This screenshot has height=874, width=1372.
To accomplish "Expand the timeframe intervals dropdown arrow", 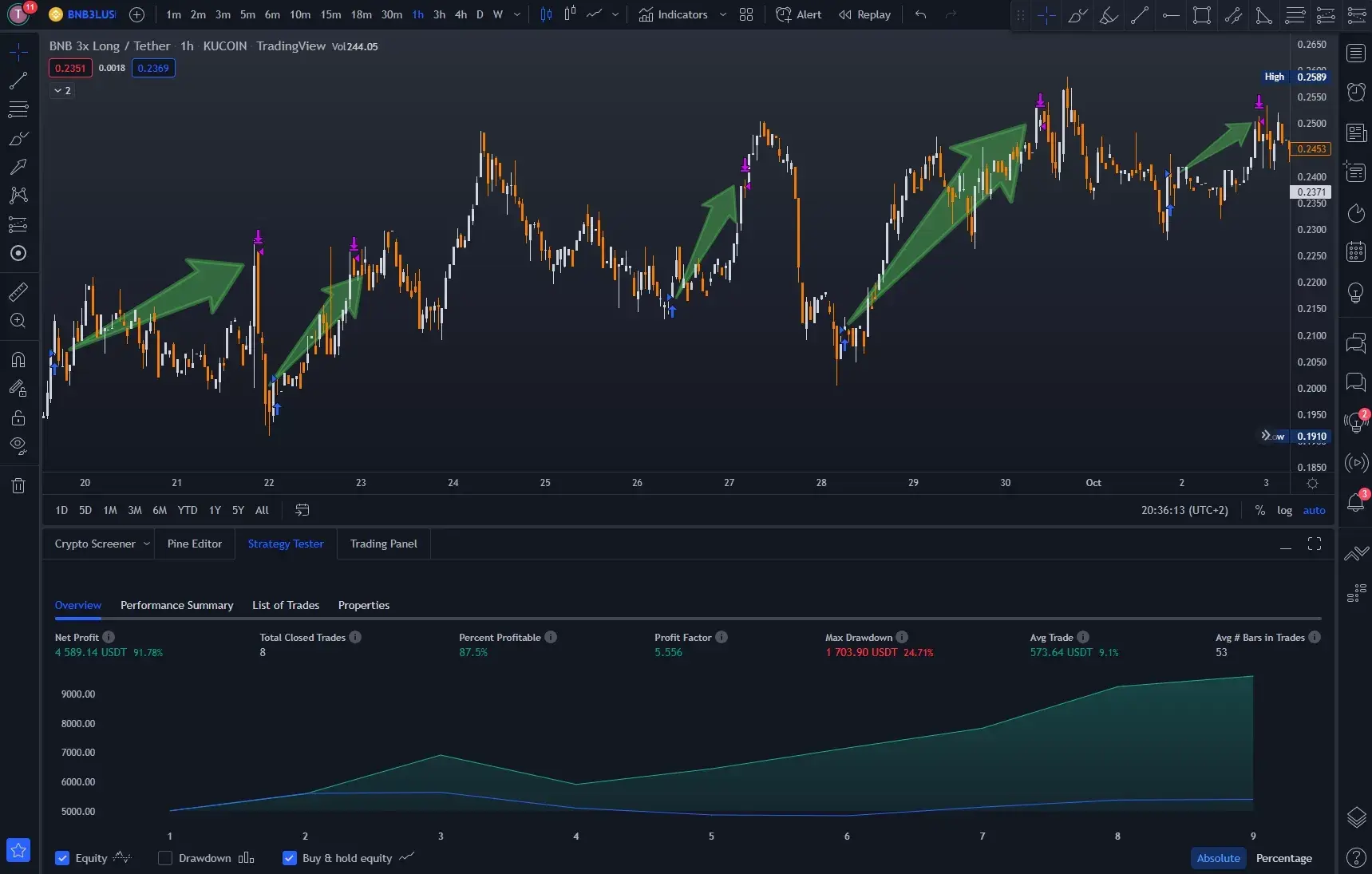I will [x=517, y=14].
